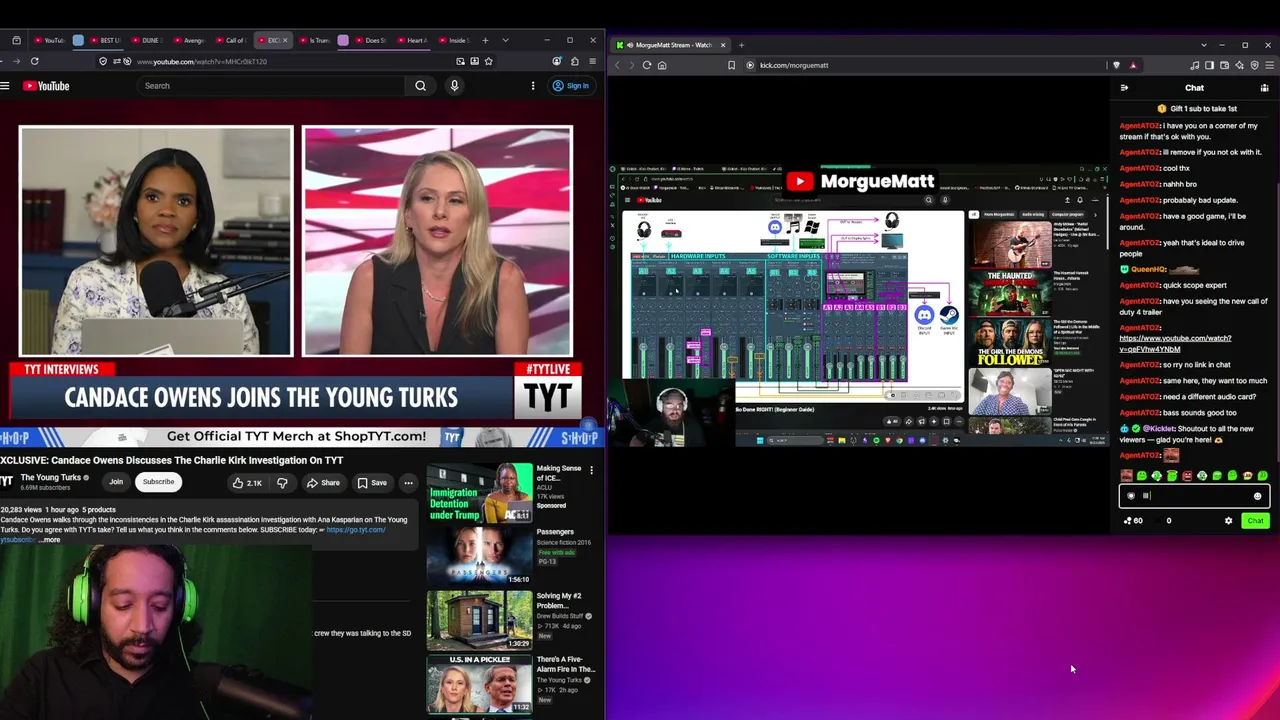Open the Passengers movie thumbnail
1280x720 pixels.
pyautogui.click(x=480, y=556)
